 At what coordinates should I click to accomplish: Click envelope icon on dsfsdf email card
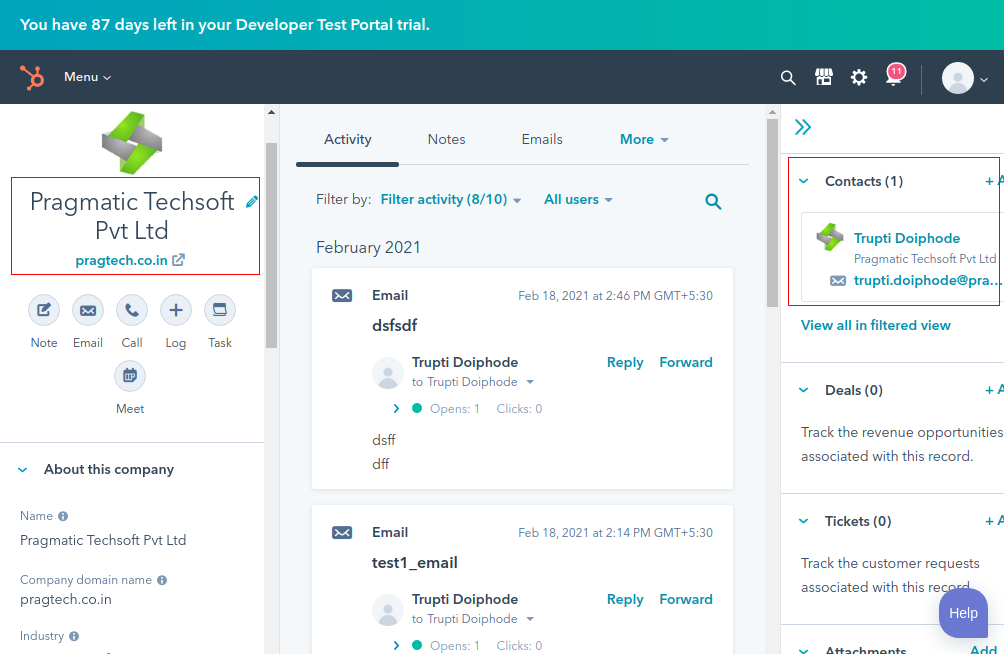point(342,295)
